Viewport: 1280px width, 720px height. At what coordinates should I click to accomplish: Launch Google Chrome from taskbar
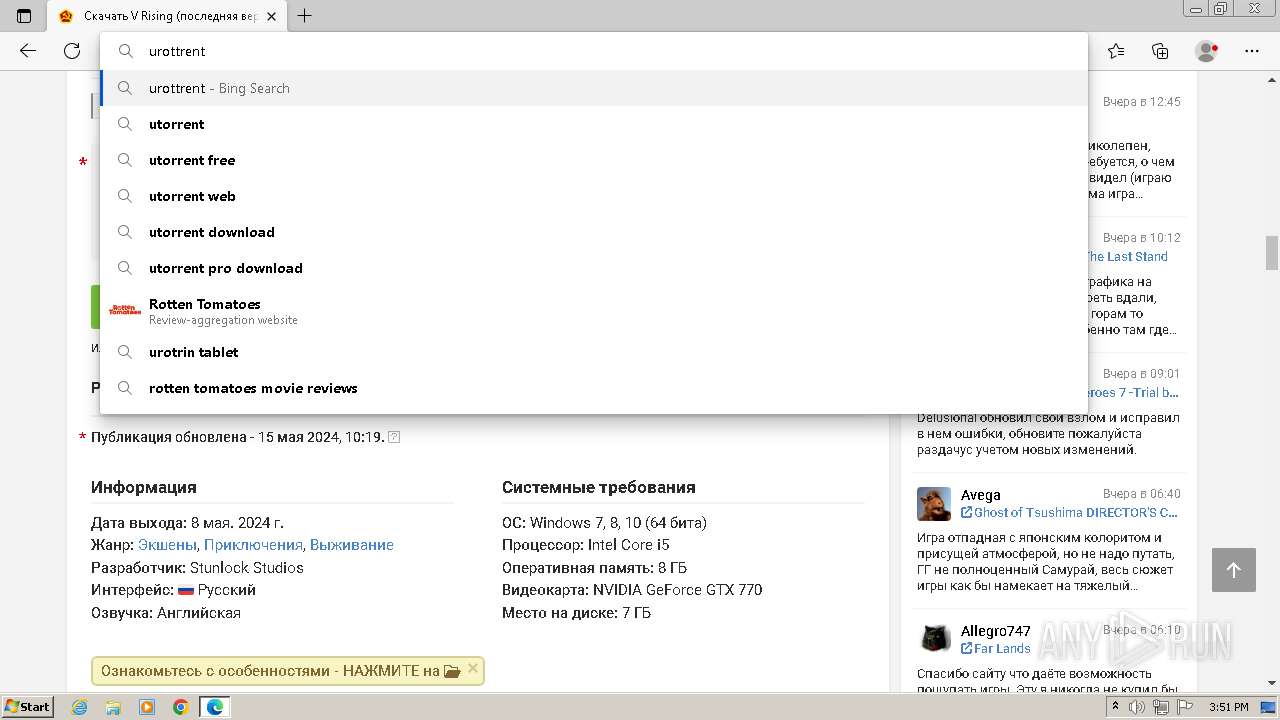click(181, 707)
